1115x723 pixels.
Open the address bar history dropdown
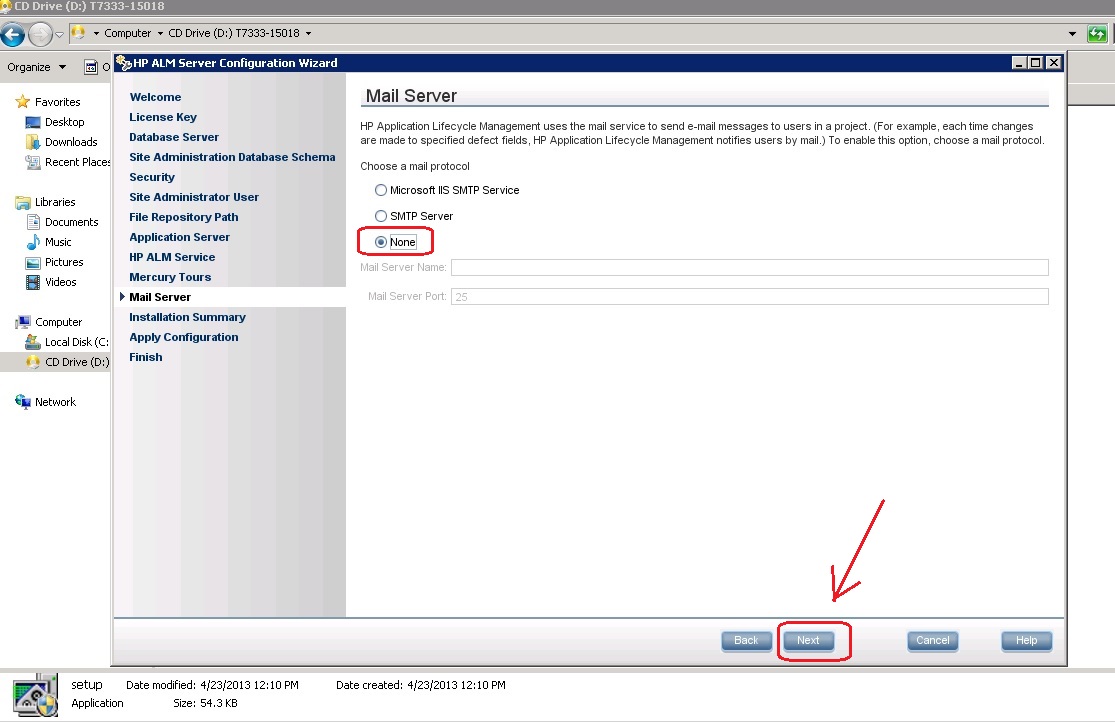[x=1072, y=33]
